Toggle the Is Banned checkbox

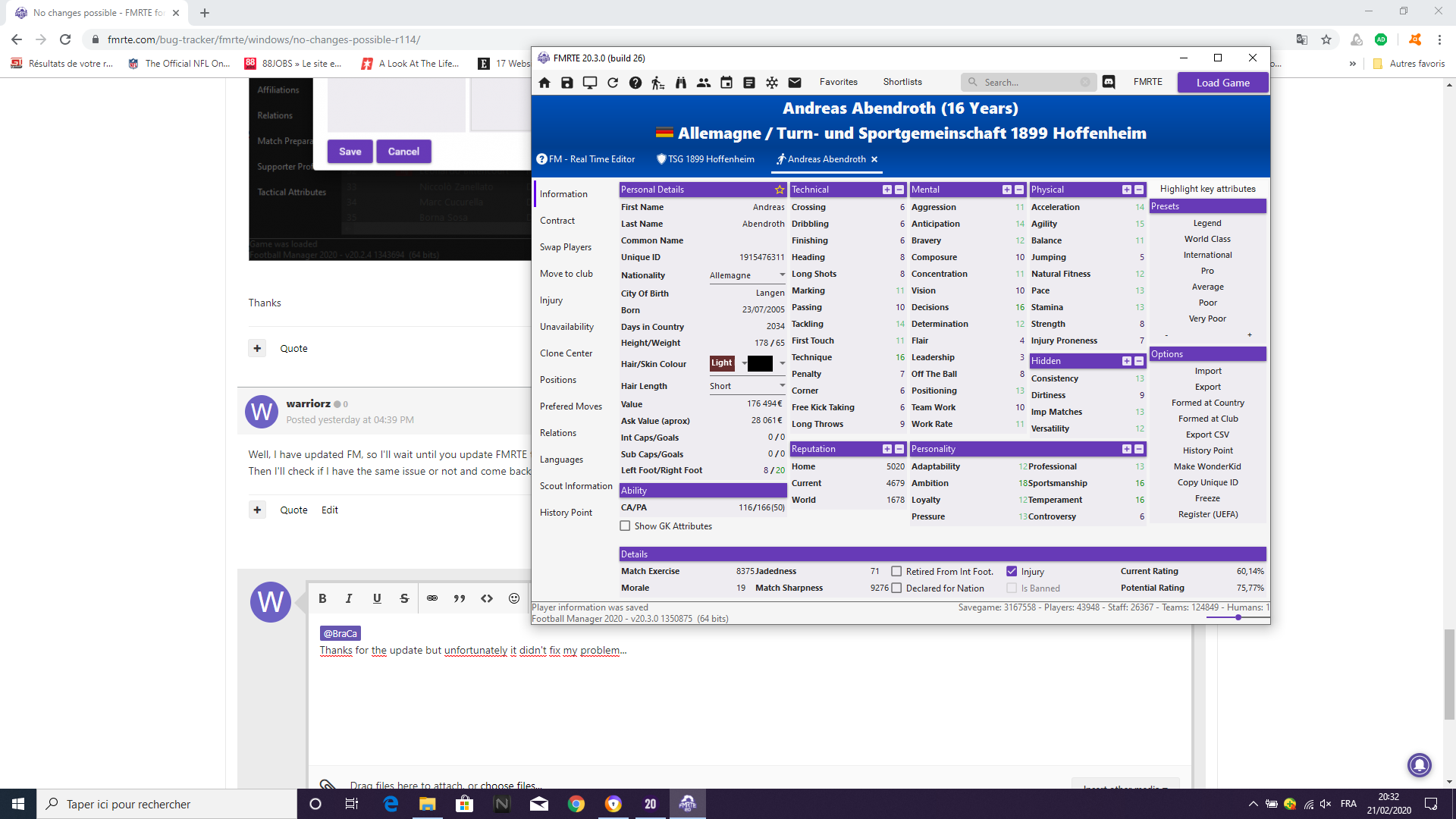coord(1012,588)
